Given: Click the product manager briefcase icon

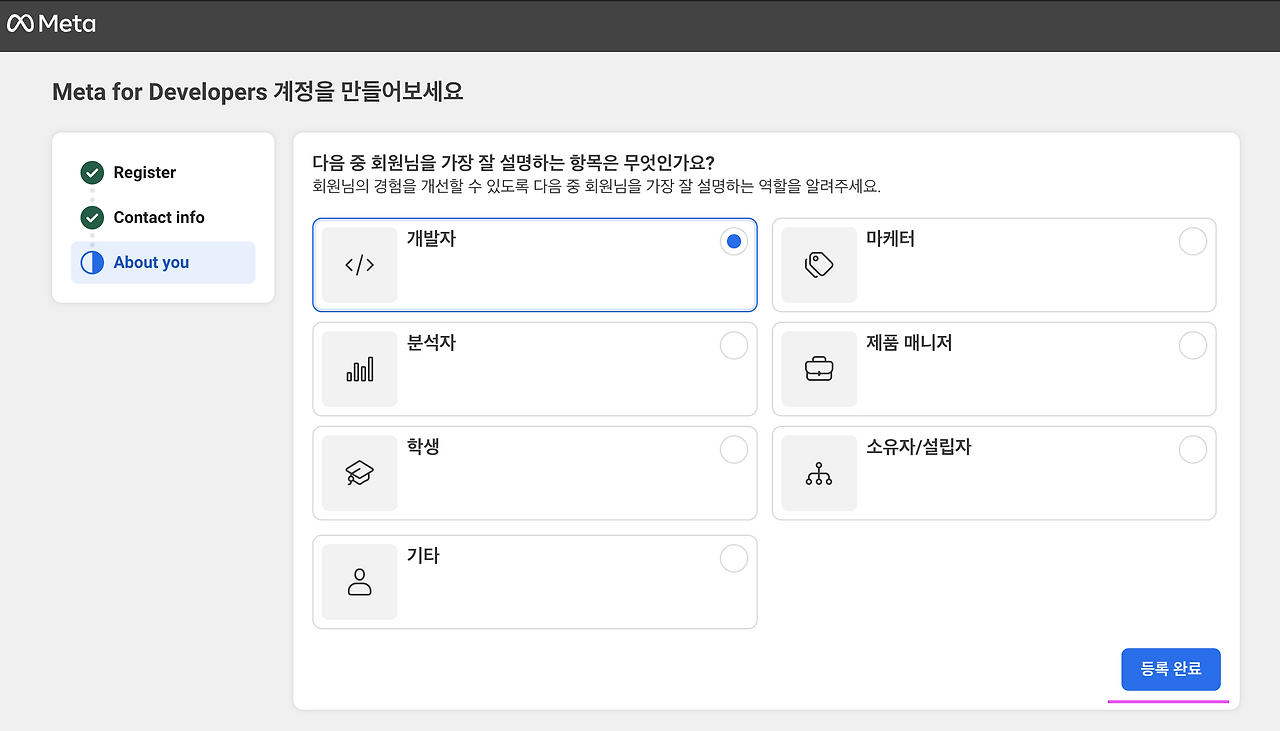Looking at the screenshot, I should click(x=819, y=369).
